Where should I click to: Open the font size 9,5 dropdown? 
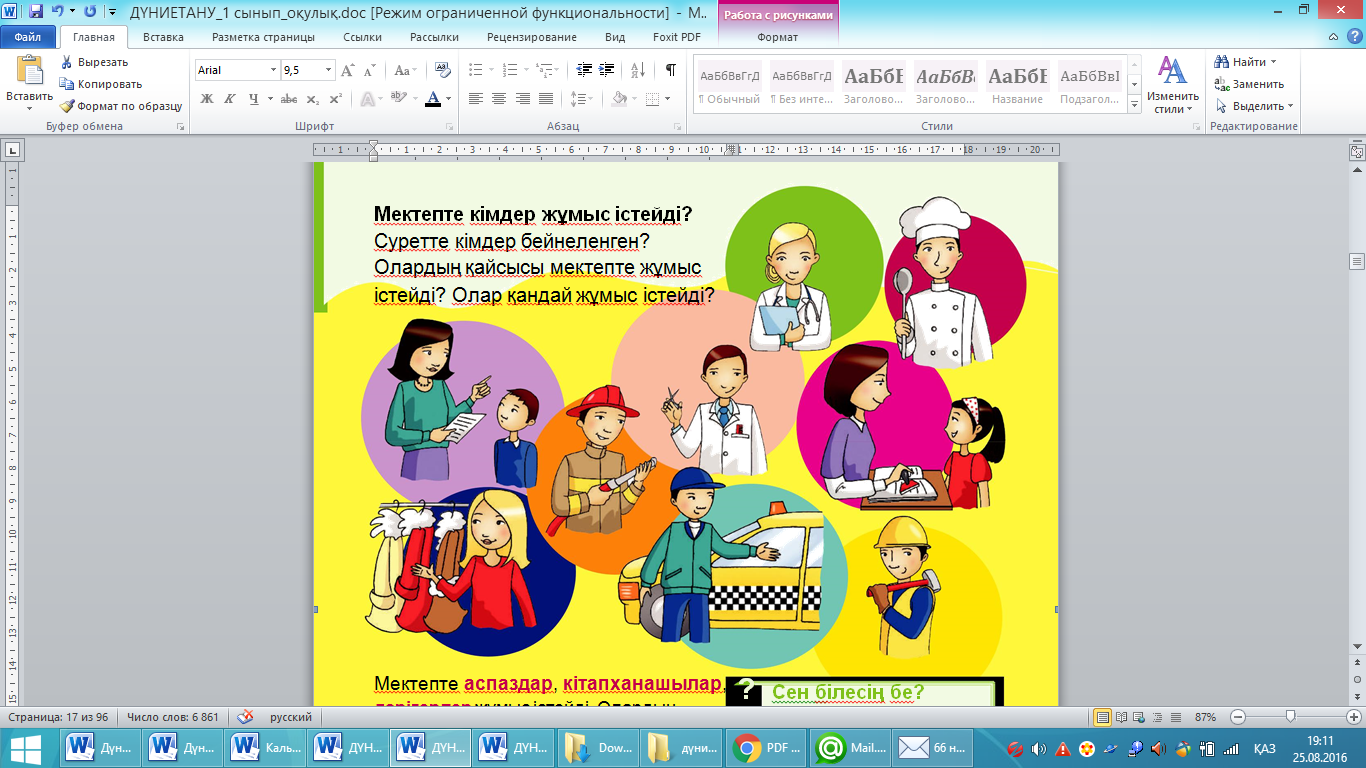(x=329, y=70)
